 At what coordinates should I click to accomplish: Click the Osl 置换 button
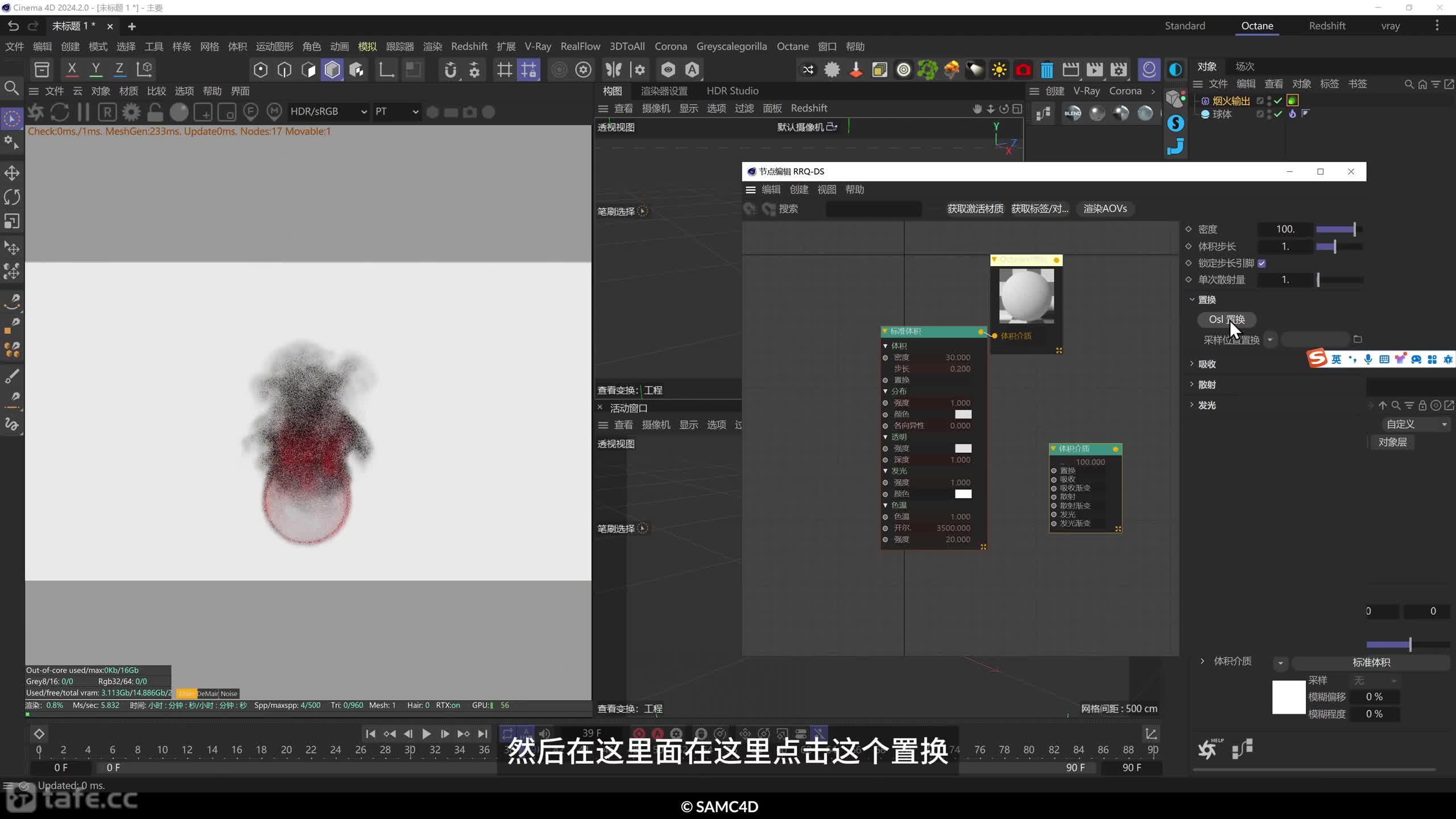(x=1227, y=319)
